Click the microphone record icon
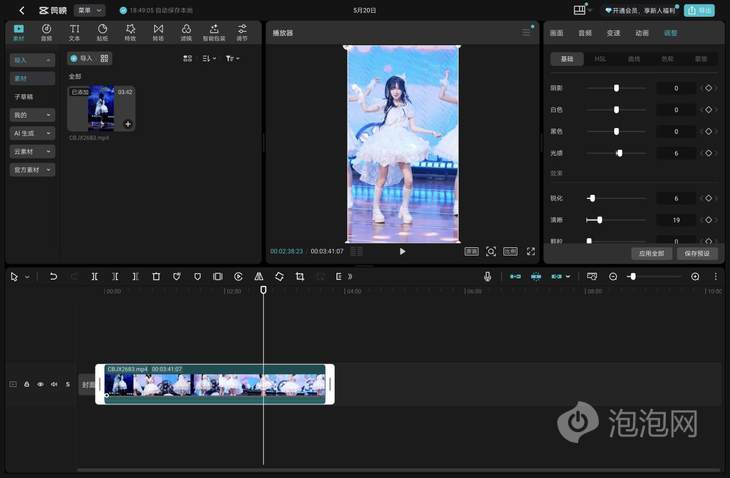Image resolution: width=730 pixels, height=478 pixels. [x=487, y=276]
